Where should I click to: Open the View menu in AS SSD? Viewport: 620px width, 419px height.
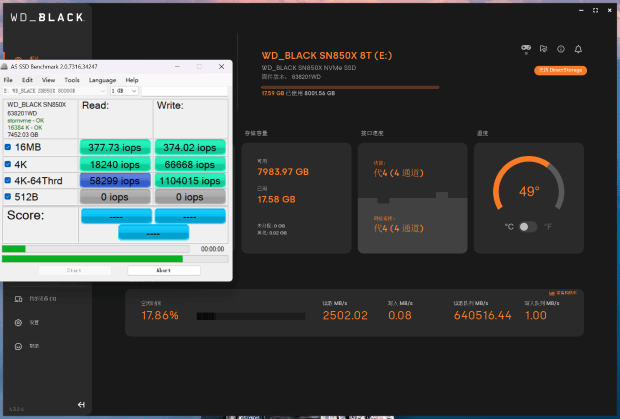pyautogui.click(x=49, y=80)
